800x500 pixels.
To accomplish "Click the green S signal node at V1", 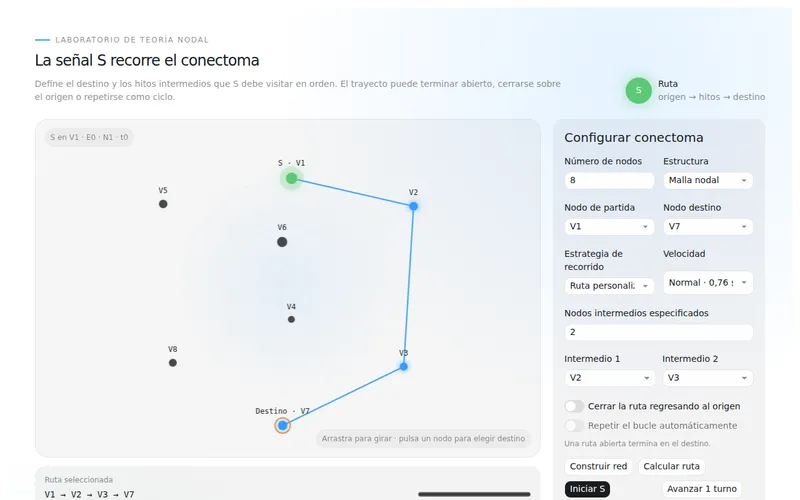I will pyautogui.click(x=291, y=178).
